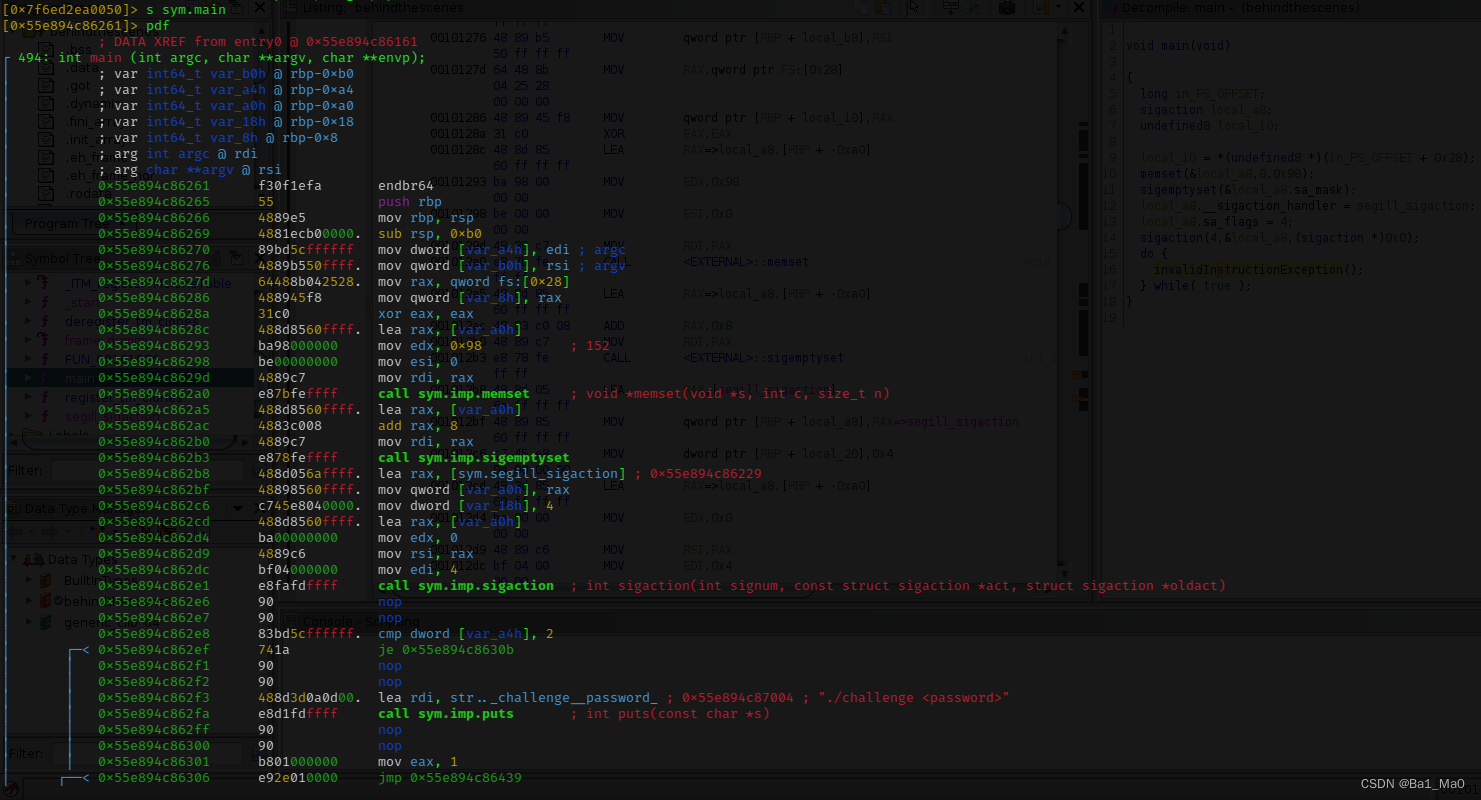Click the 'arg char **argv @ rsi' line
The height and width of the screenshot is (800, 1481).
click(x=190, y=169)
